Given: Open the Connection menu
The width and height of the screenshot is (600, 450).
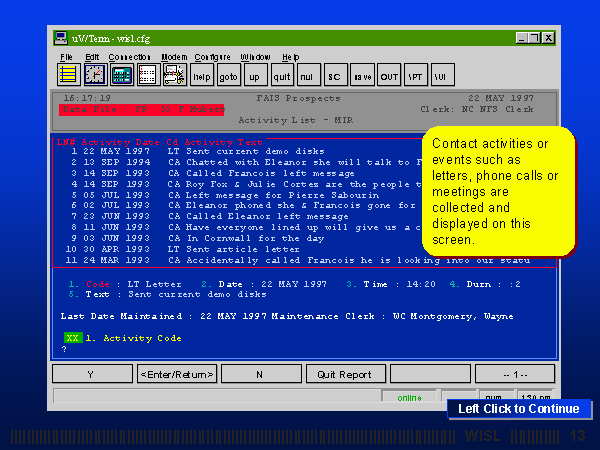Looking at the screenshot, I should [x=129, y=57].
